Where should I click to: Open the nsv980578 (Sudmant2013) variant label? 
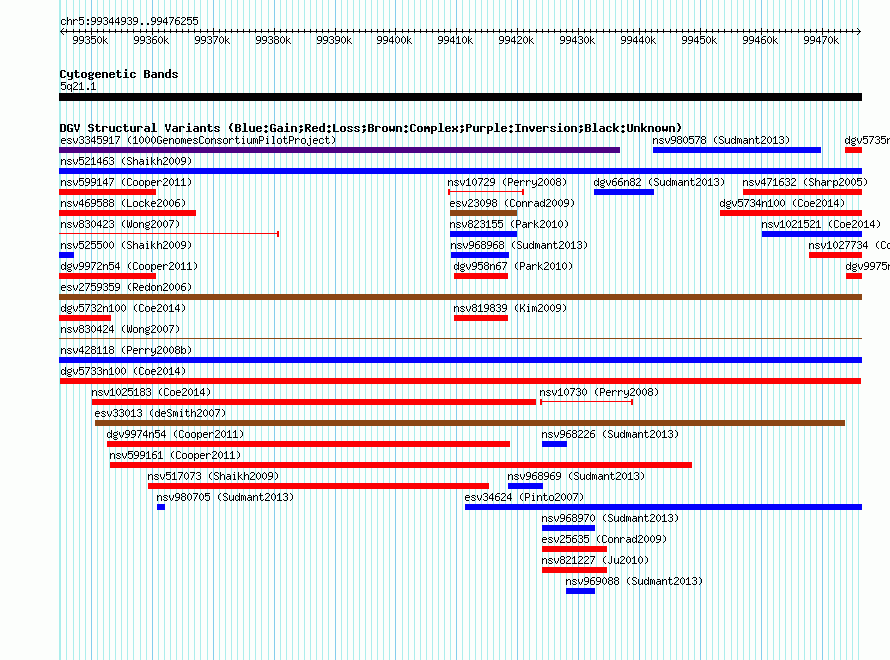721,140
